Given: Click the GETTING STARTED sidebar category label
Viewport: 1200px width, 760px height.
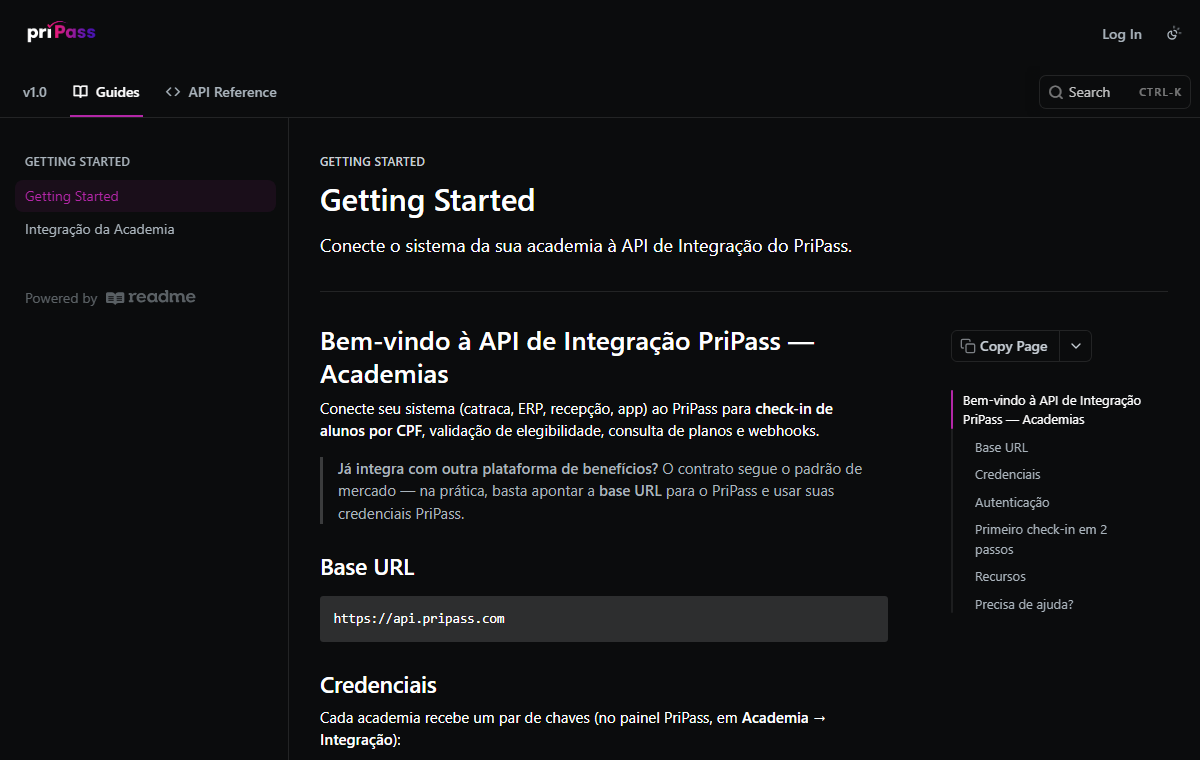Looking at the screenshot, I should (77, 162).
